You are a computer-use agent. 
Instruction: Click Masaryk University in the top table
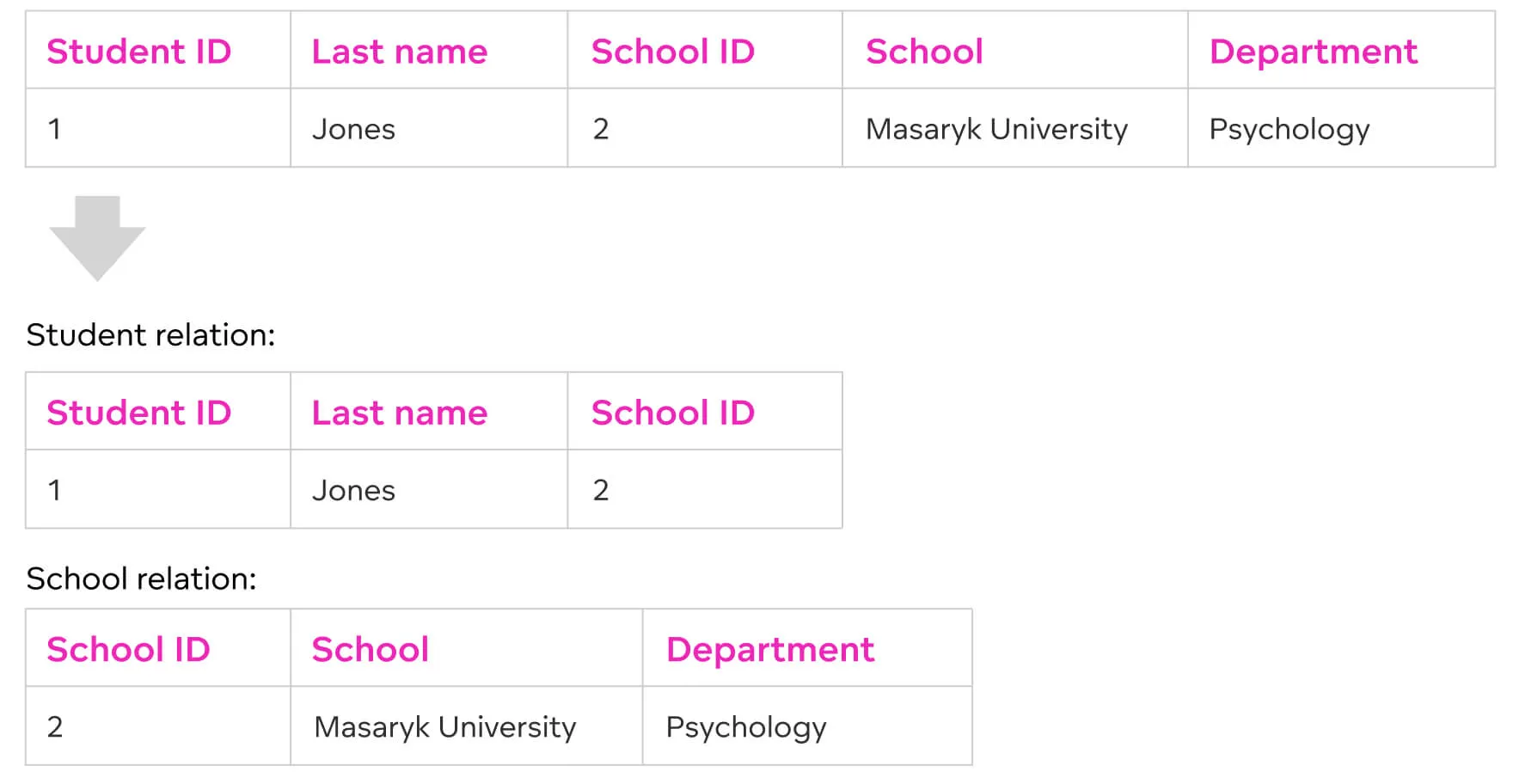[x=996, y=129]
